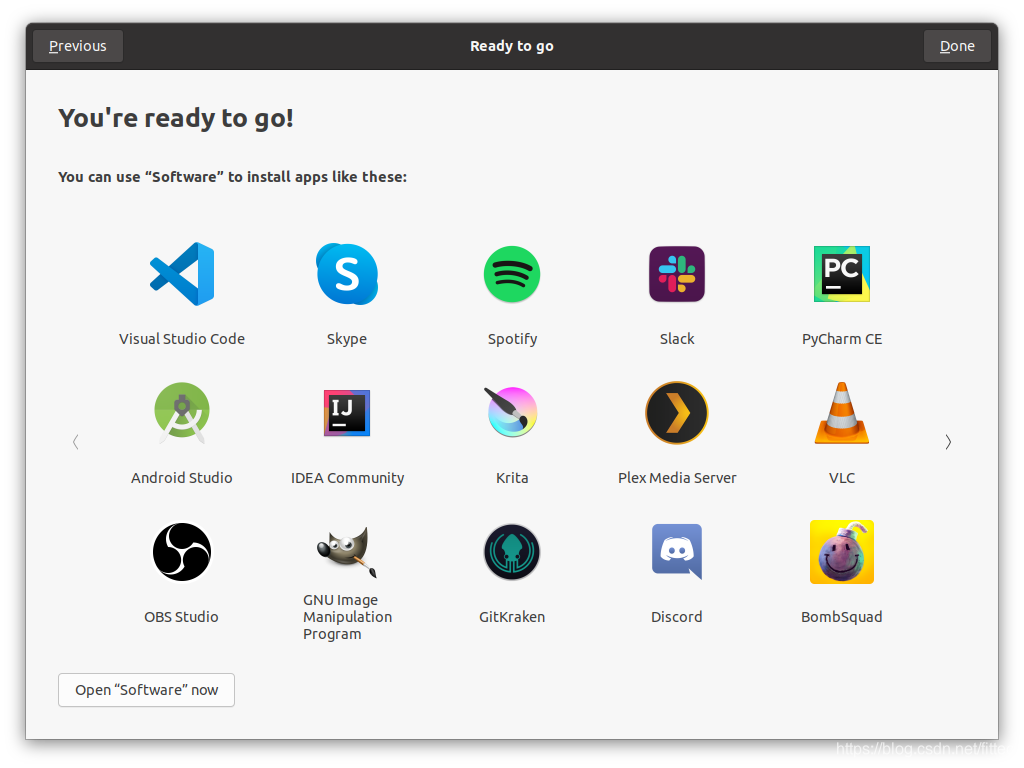Click the Plex Media Server icon
1024x768 pixels.
677,413
